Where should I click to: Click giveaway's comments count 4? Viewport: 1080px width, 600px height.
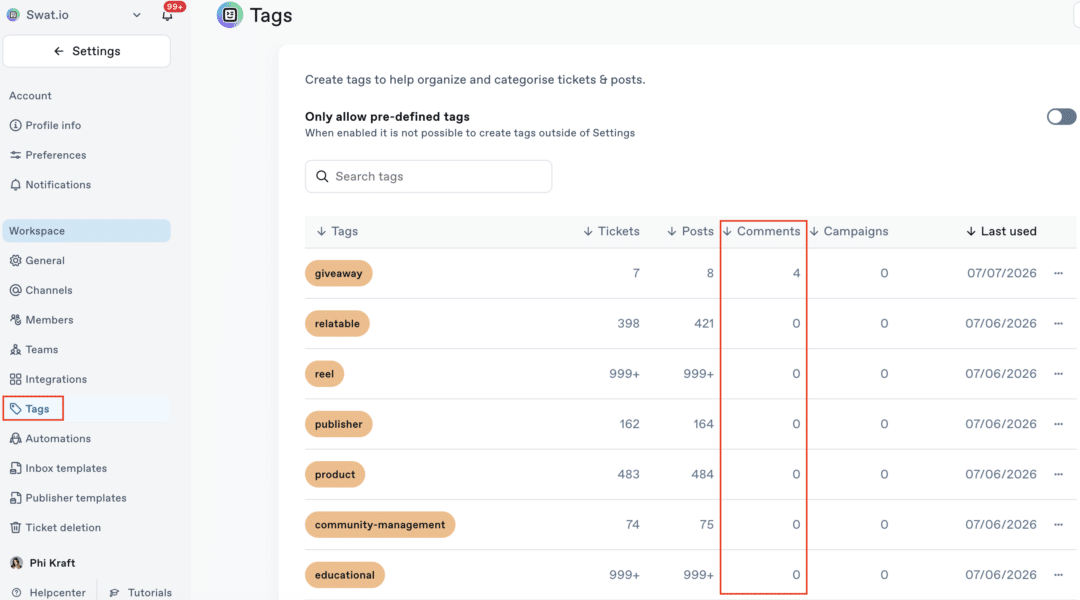(796, 273)
